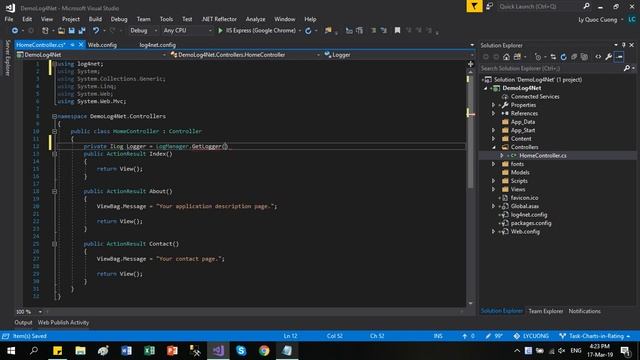The width and height of the screenshot is (640, 360).
Task: Open the Debug configuration dropdown
Action: (x=144, y=31)
